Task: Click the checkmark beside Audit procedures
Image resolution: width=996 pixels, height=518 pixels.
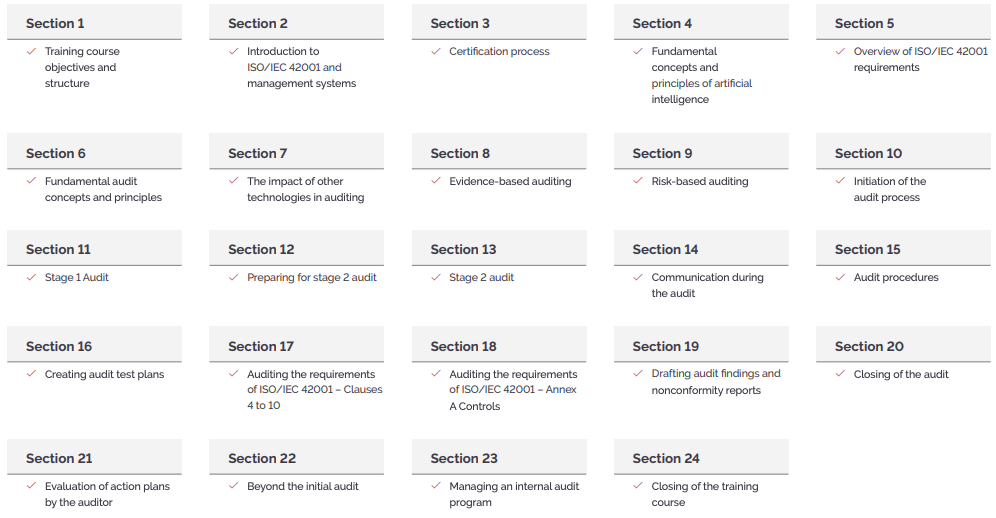Action: coord(840,277)
